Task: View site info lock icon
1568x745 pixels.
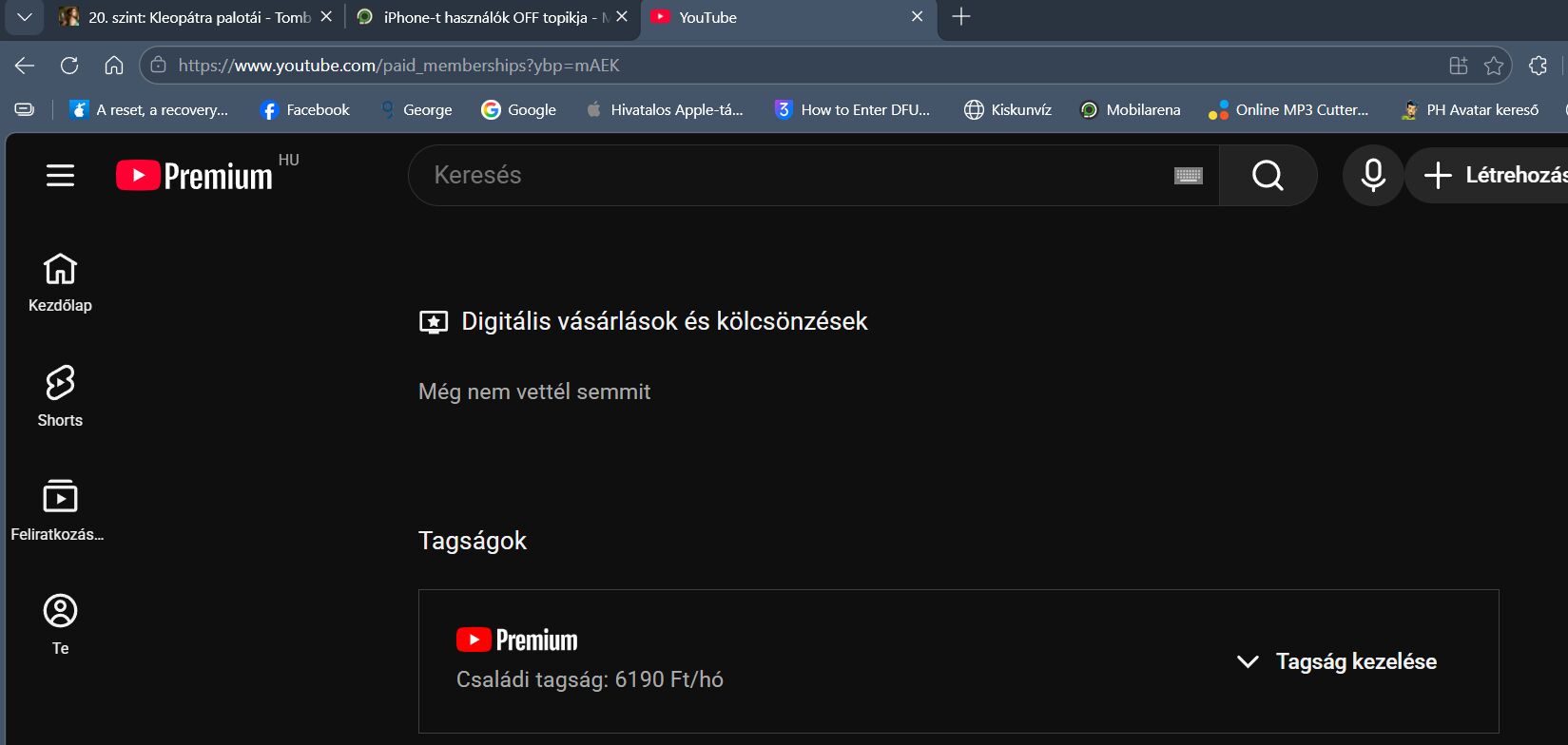Action: click(x=159, y=66)
